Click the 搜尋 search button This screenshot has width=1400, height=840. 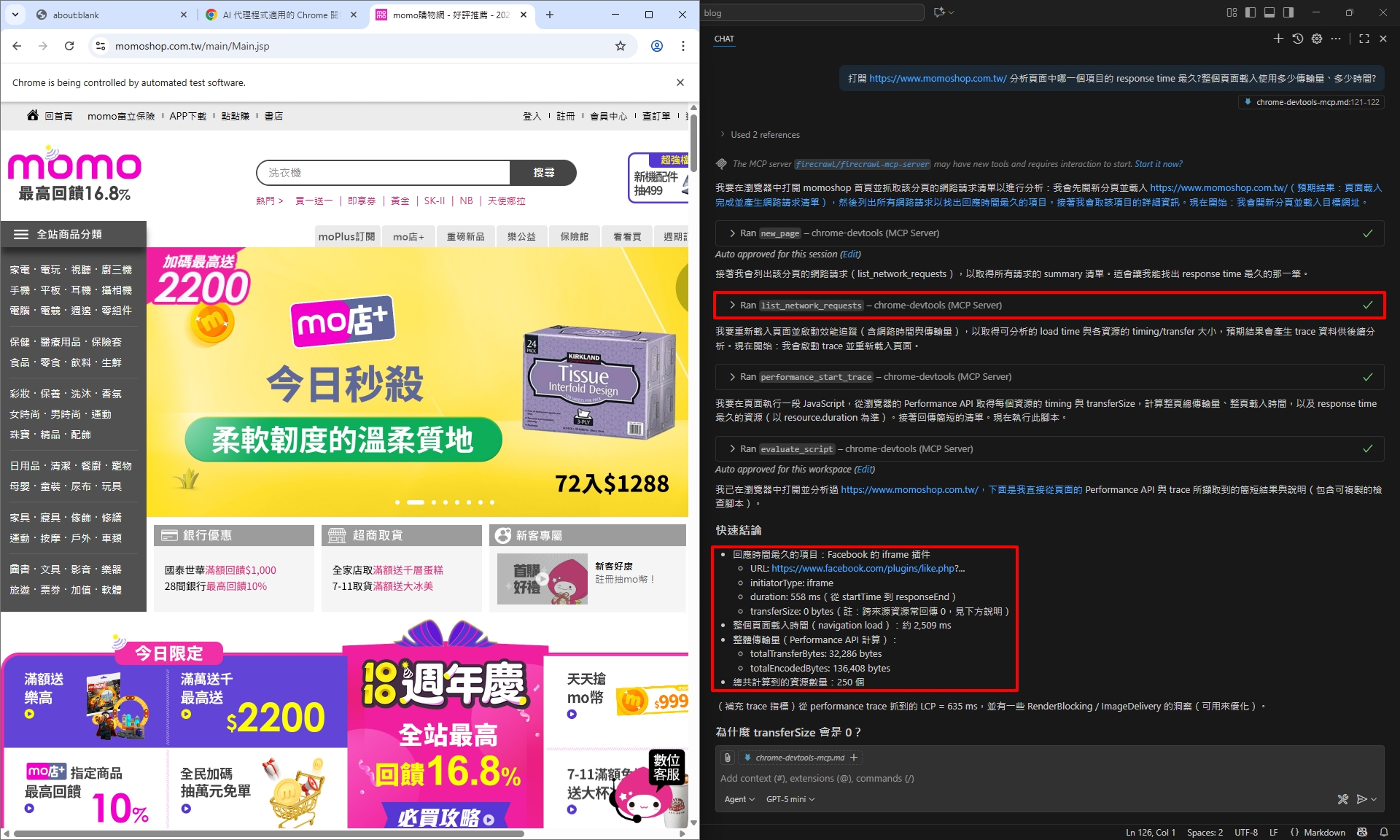coord(543,173)
